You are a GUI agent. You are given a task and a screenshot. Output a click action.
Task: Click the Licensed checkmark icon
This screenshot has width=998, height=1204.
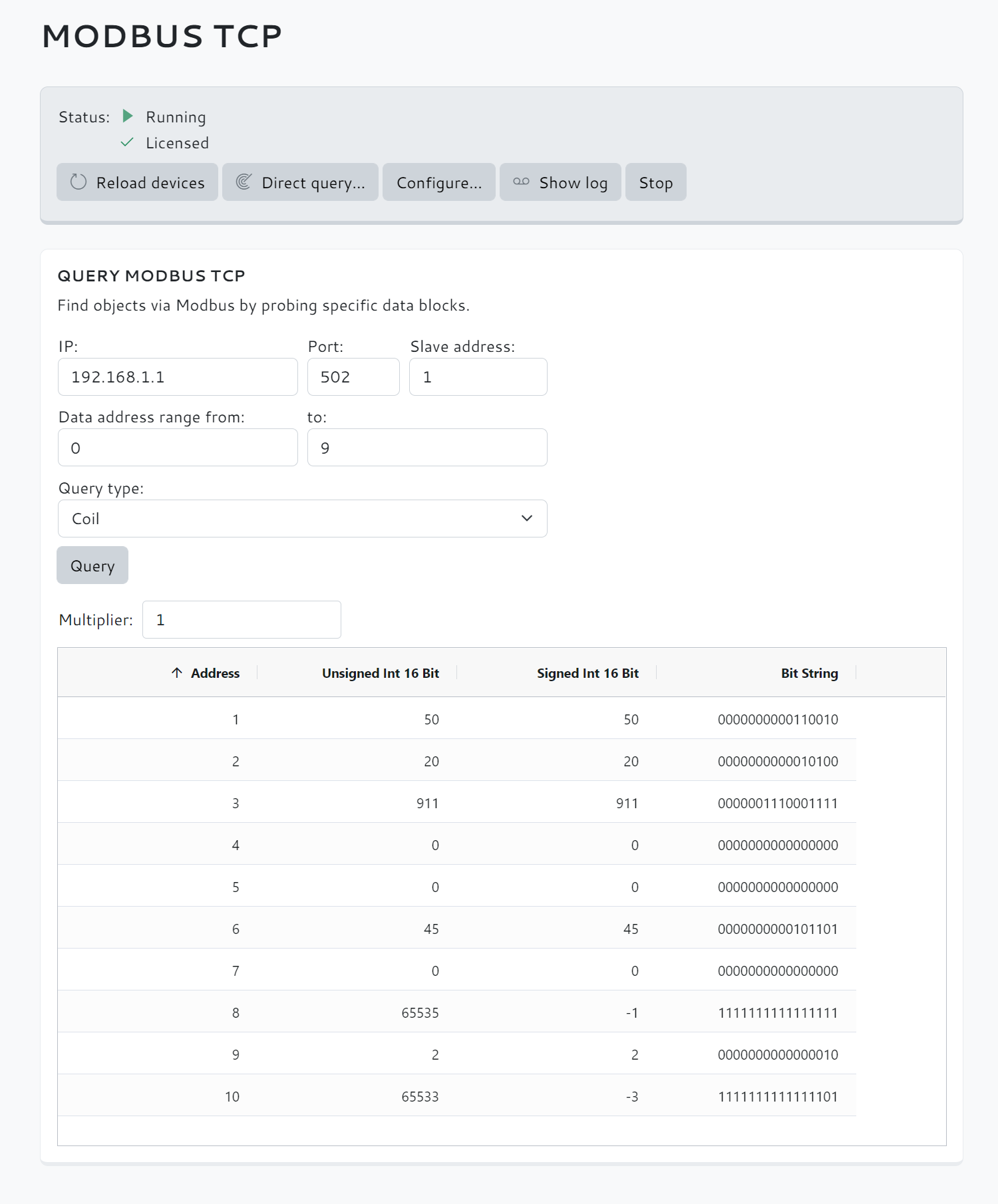click(x=127, y=142)
